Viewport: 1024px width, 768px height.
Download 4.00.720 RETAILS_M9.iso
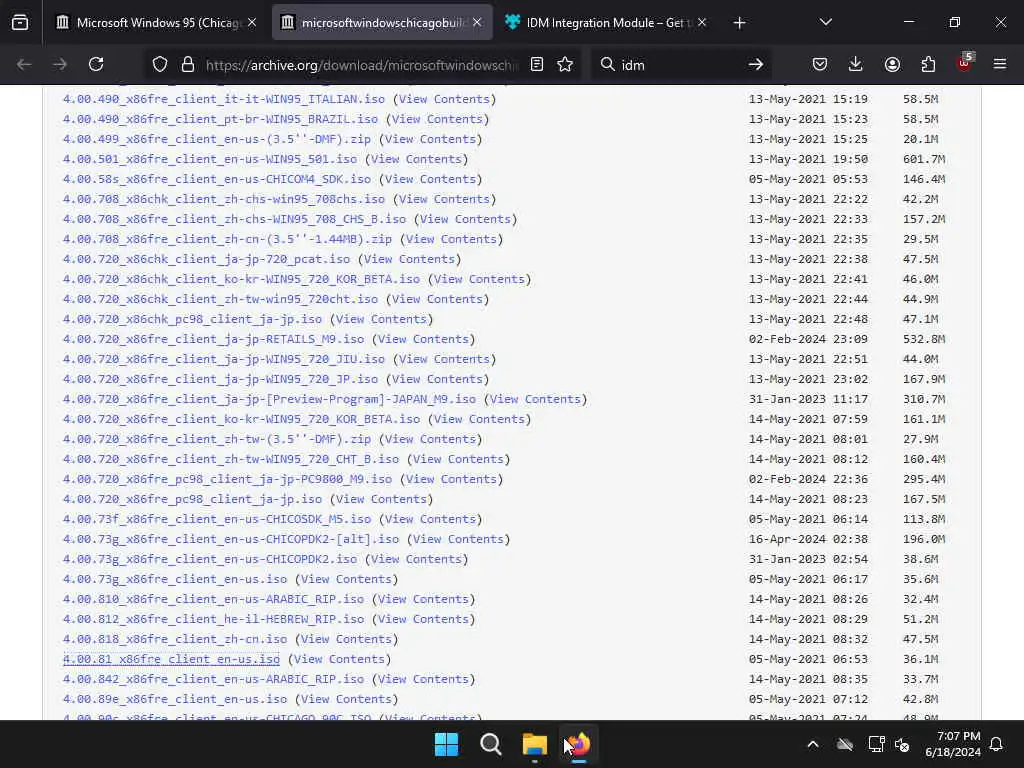pos(213,340)
